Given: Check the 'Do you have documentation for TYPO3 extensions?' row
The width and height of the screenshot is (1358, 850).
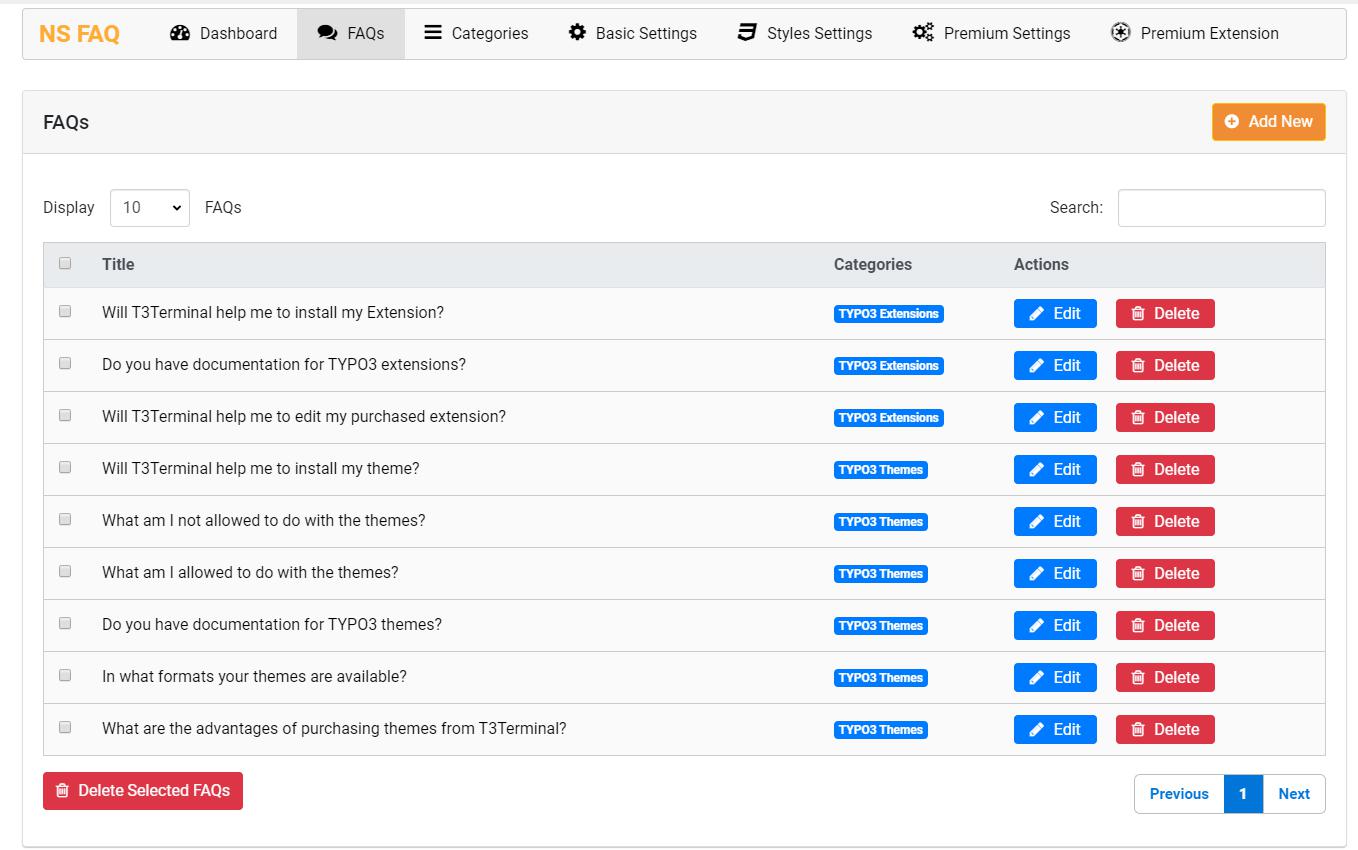Looking at the screenshot, I should point(65,363).
